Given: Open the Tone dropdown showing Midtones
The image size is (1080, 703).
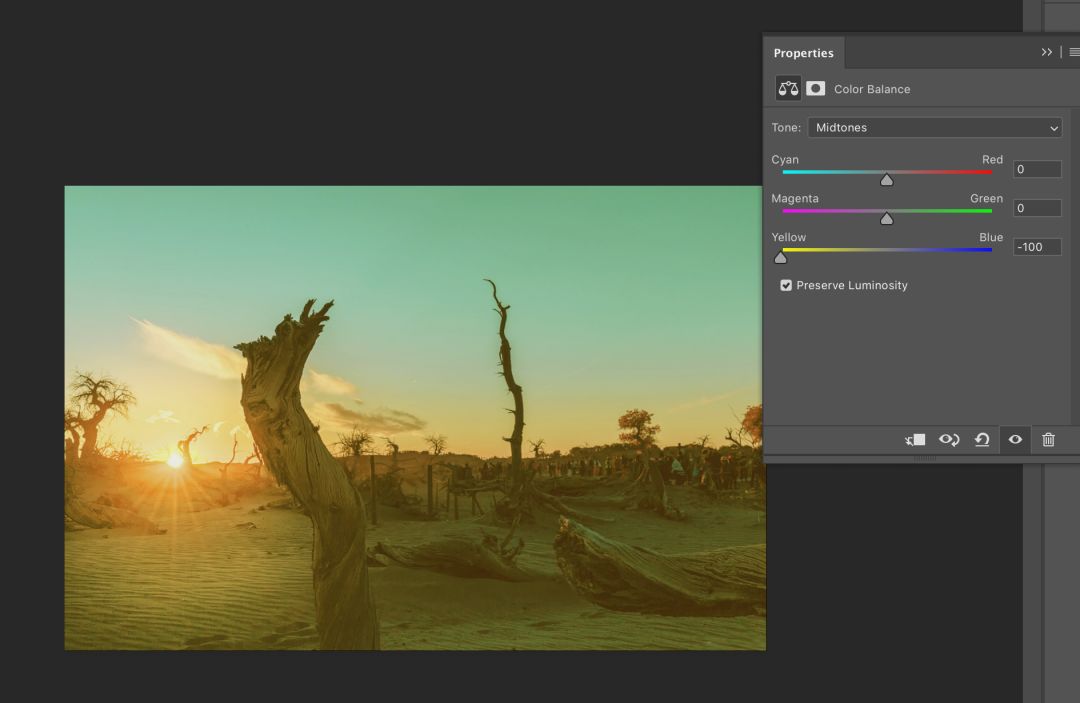Looking at the screenshot, I should (x=934, y=128).
